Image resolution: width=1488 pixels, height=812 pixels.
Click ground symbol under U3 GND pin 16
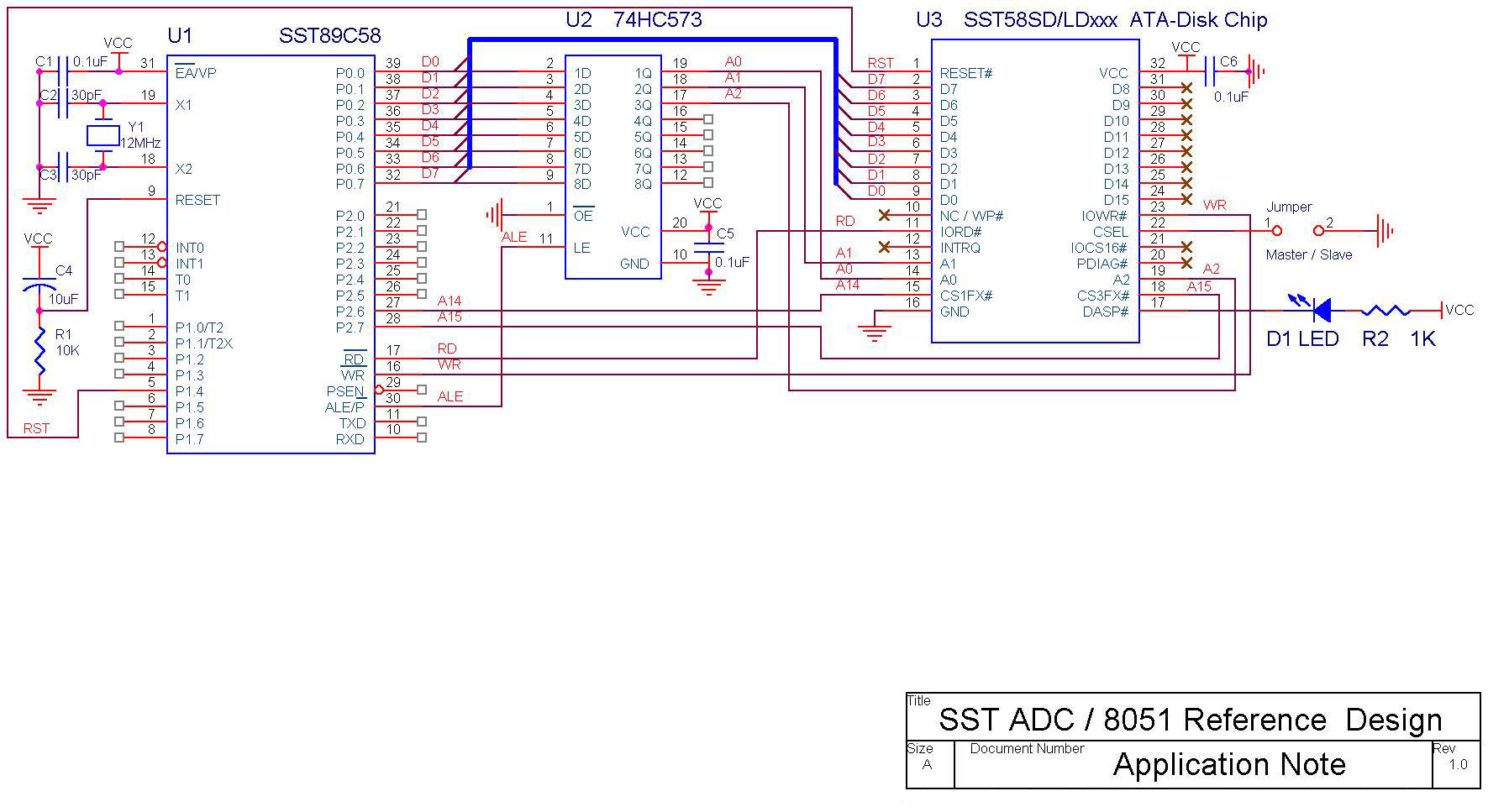pyautogui.click(x=875, y=333)
